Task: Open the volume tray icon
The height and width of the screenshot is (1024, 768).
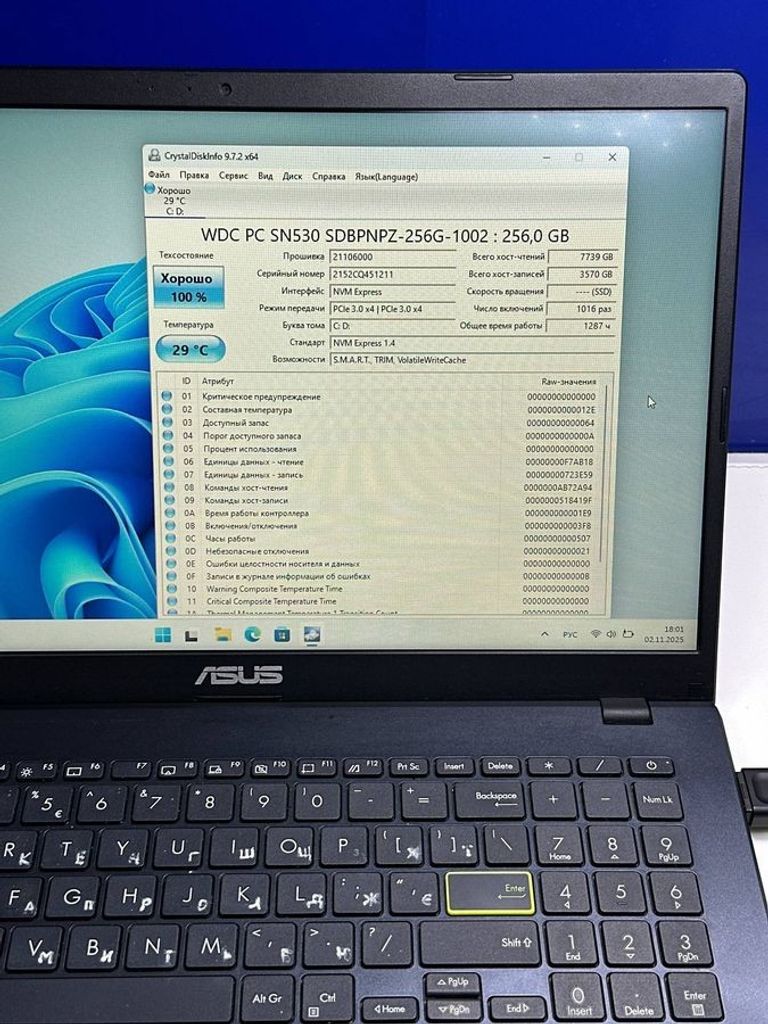Action: point(611,634)
